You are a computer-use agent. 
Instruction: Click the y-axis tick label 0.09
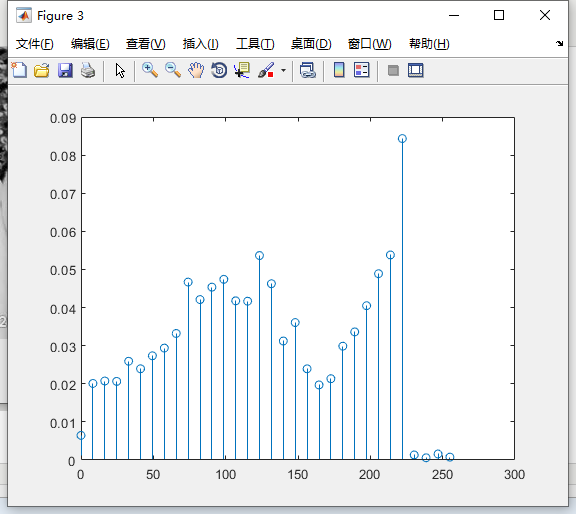tap(63, 118)
